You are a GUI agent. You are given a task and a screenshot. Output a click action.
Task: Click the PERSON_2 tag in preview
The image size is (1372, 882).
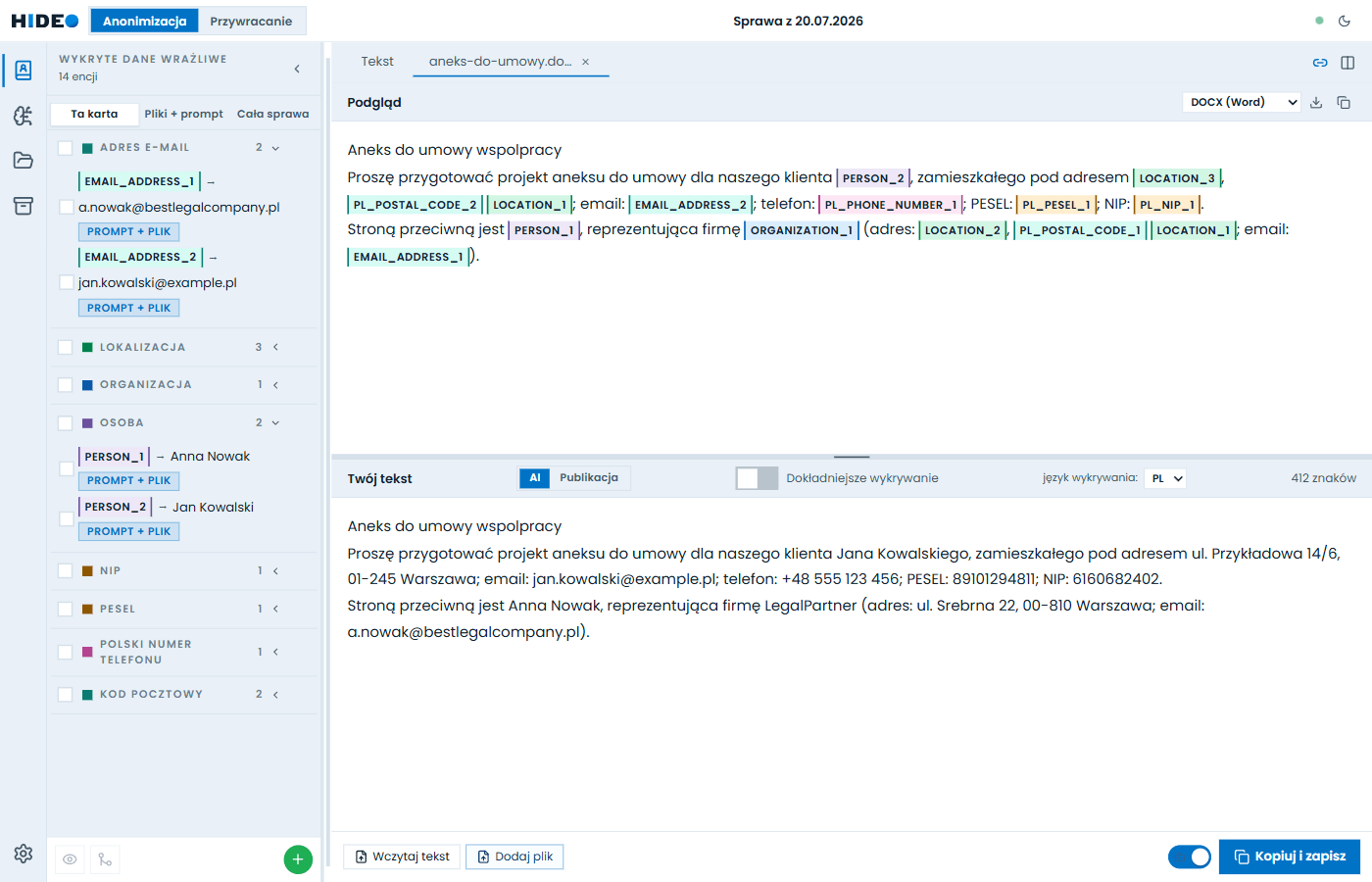click(x=873, y=178)
